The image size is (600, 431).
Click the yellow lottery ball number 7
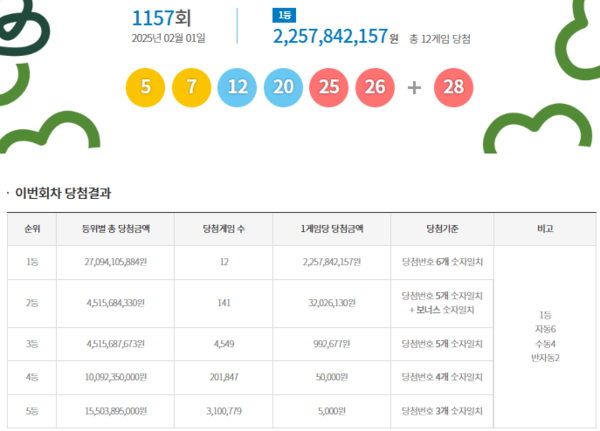pos(191,87)
